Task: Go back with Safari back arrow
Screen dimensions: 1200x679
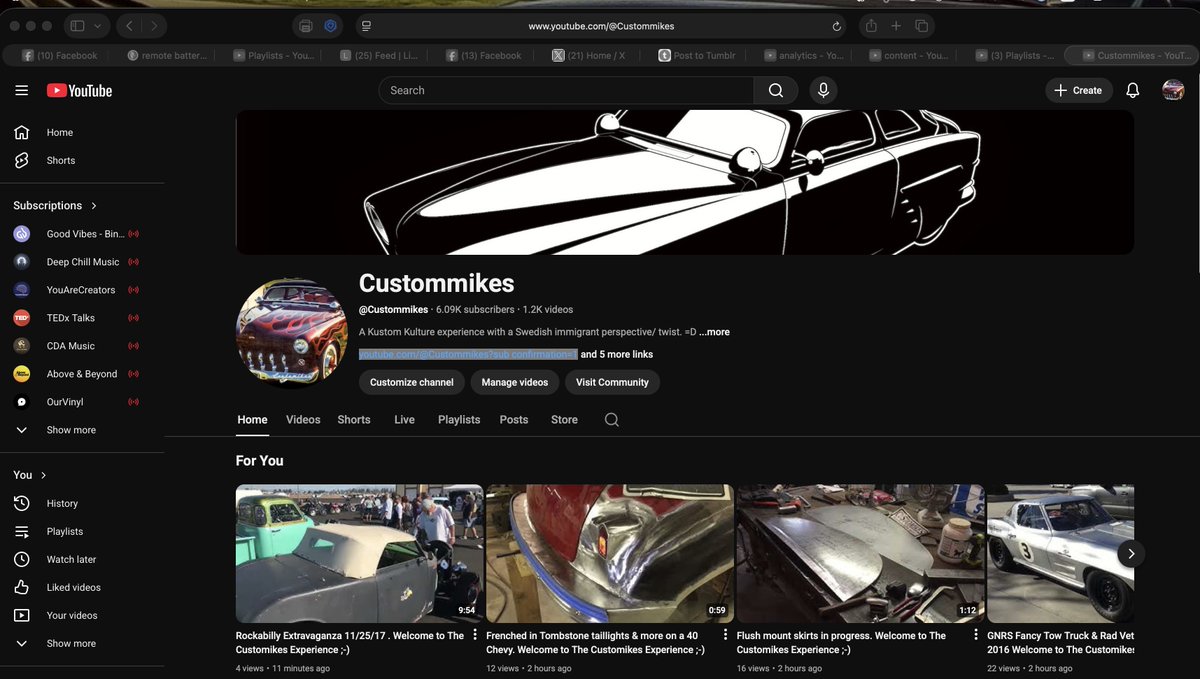Action: coord(130,26)
